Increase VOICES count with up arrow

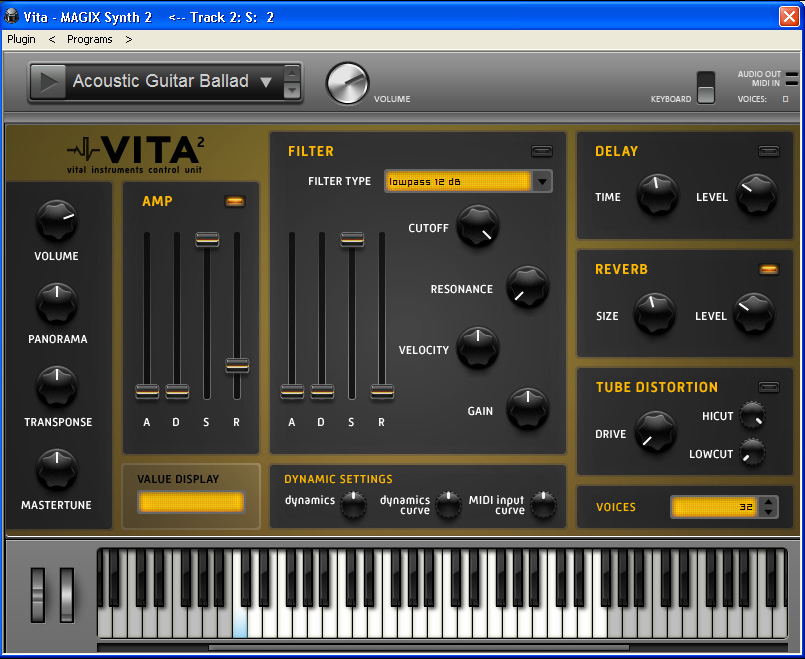(768, 502)
